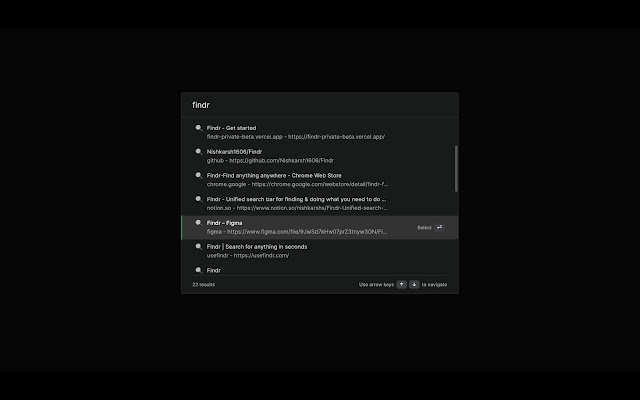Click the down arrow key button

414,284
